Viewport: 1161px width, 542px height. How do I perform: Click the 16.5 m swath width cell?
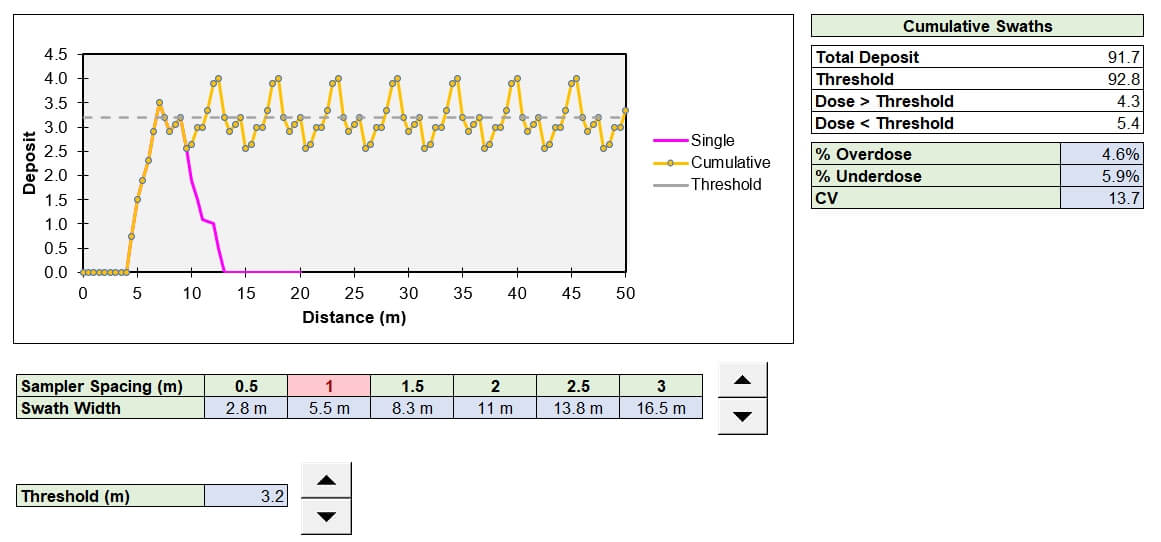pyautogui.click(x=661, y=408)
